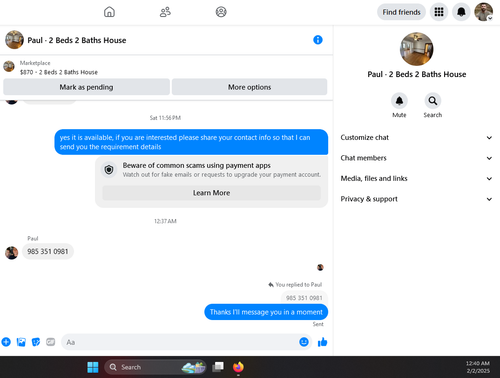Click $870 - 2 Beds 2 Baths House listing text

(59, 72)
